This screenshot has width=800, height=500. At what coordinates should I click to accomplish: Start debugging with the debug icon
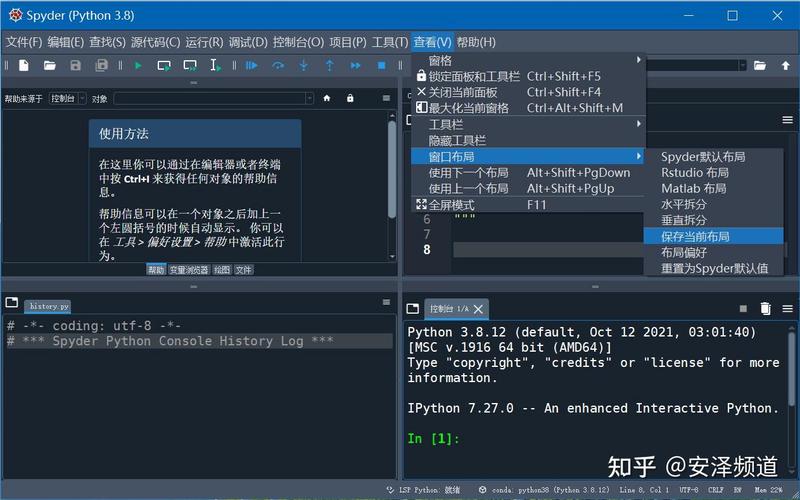point(252,65)
